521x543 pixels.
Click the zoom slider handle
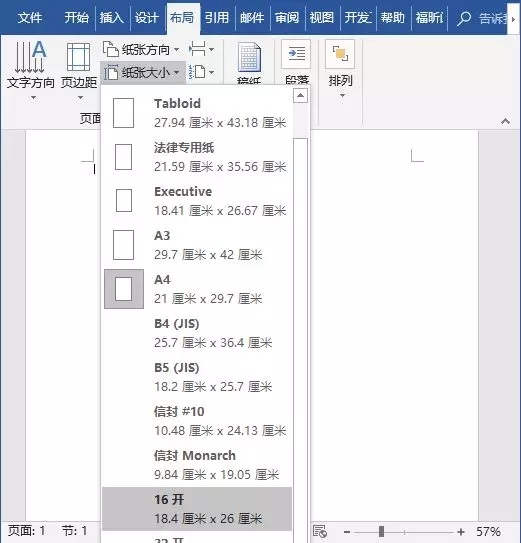tap(381, 531)
